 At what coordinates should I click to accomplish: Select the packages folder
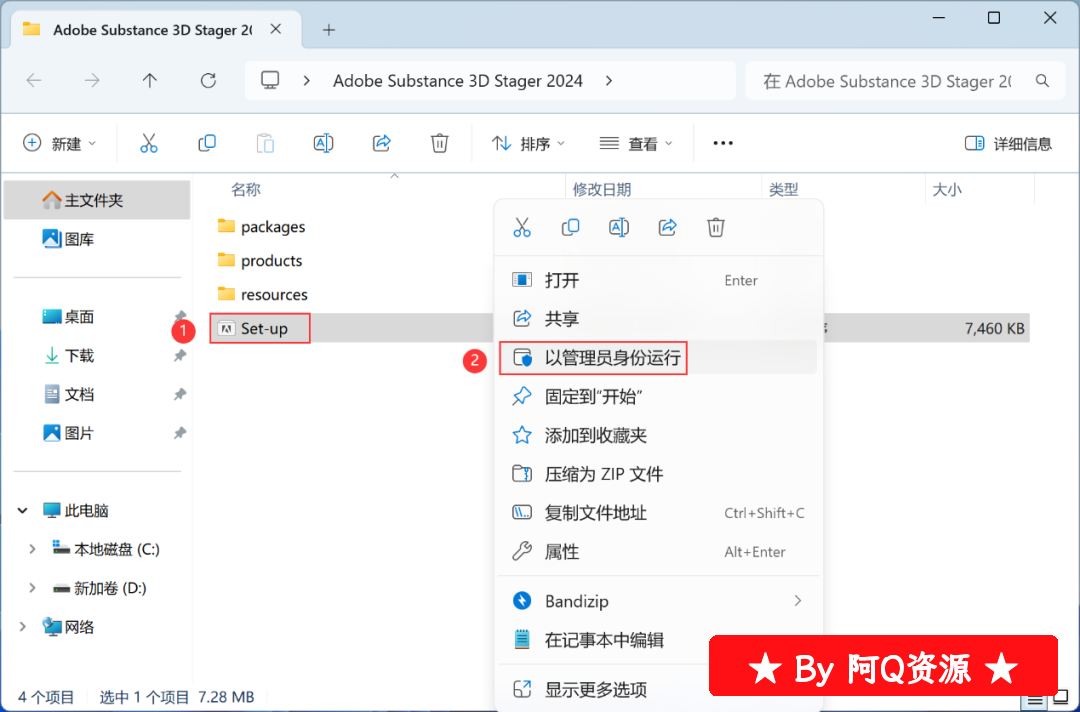pos(261,227)
